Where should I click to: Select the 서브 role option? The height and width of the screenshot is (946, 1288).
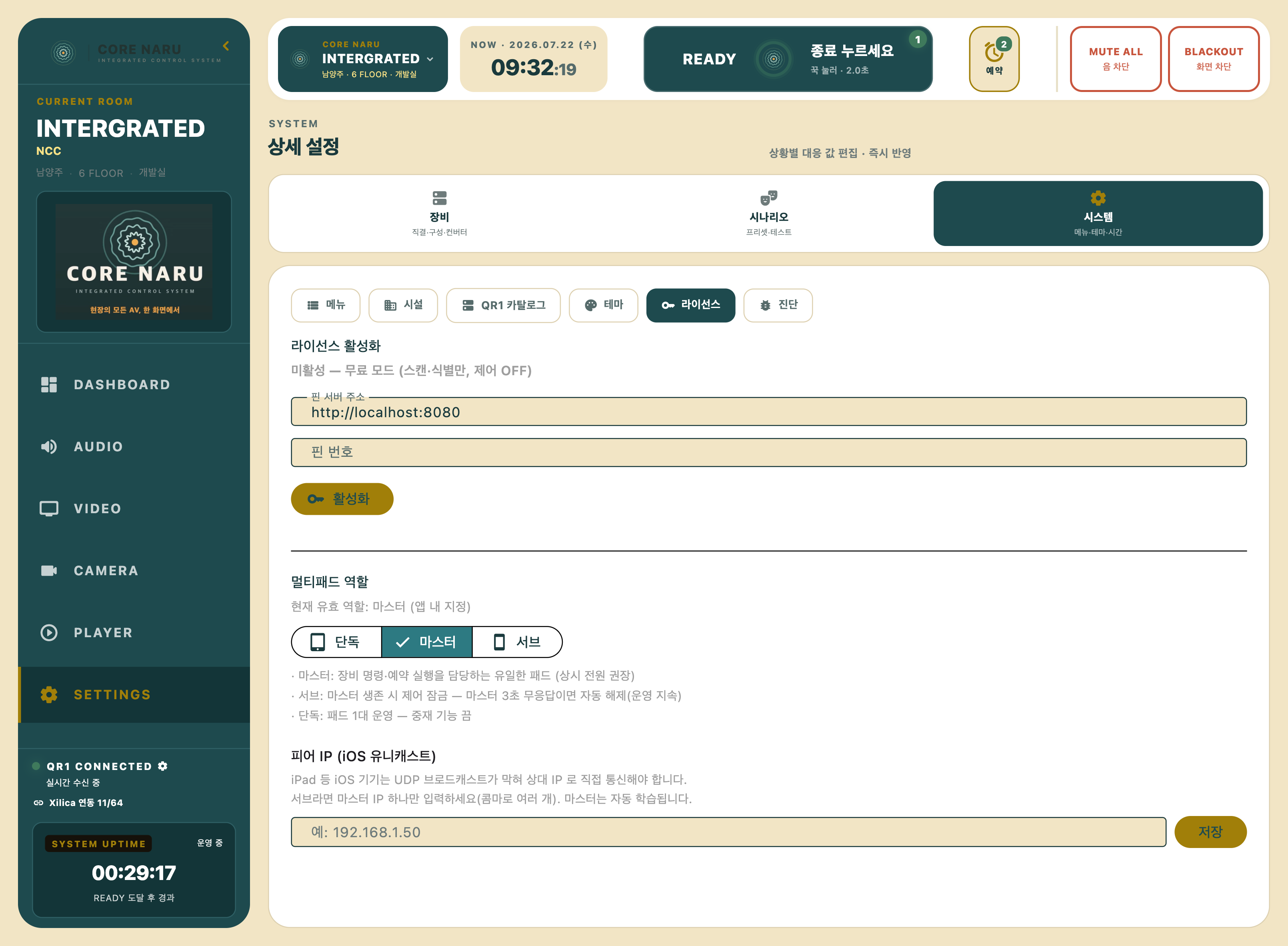517,642
